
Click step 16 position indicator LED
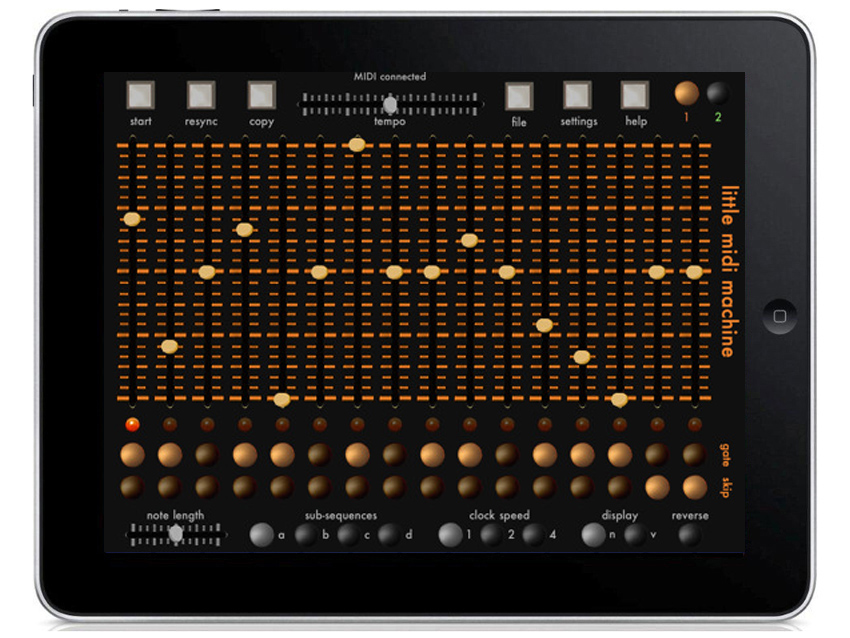pos(694,424)
